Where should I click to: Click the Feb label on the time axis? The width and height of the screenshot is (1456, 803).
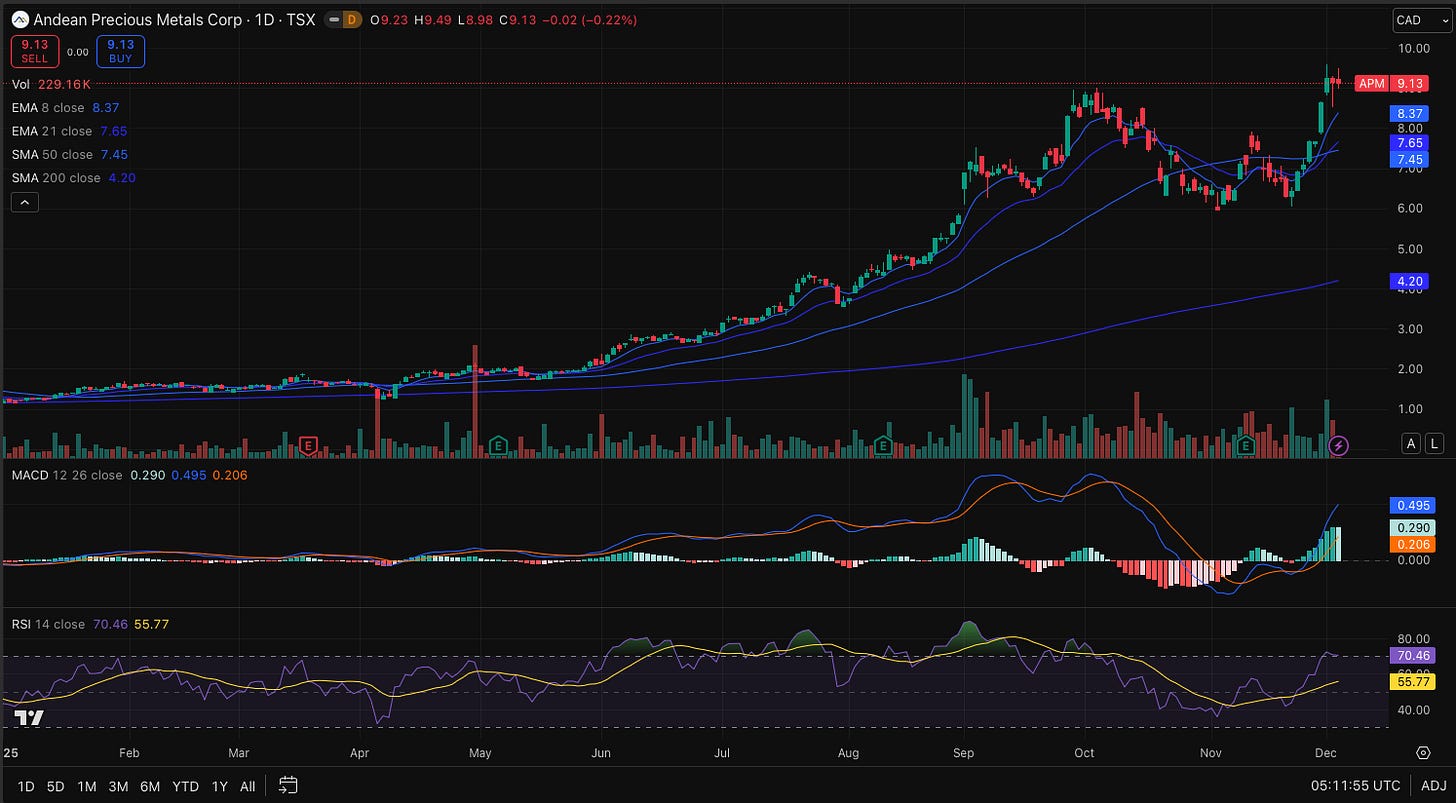129,751
